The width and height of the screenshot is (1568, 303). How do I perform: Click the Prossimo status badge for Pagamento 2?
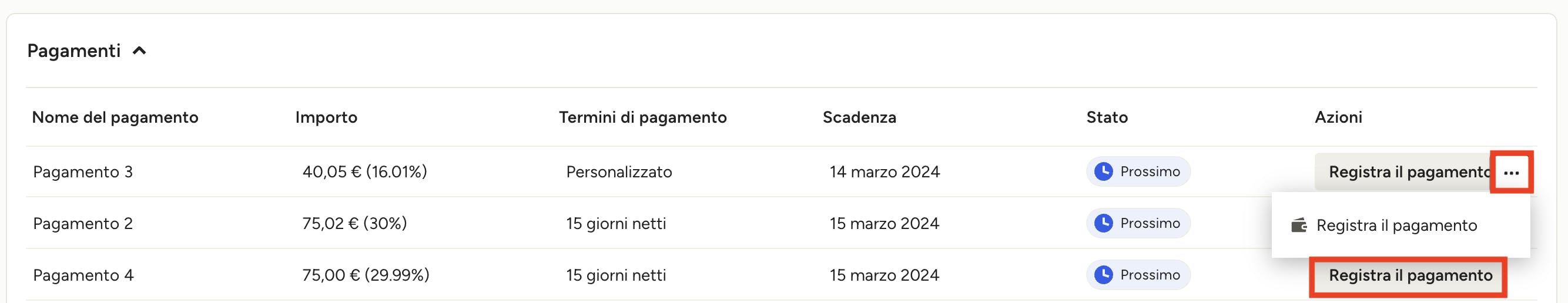tap(1138, 223)
